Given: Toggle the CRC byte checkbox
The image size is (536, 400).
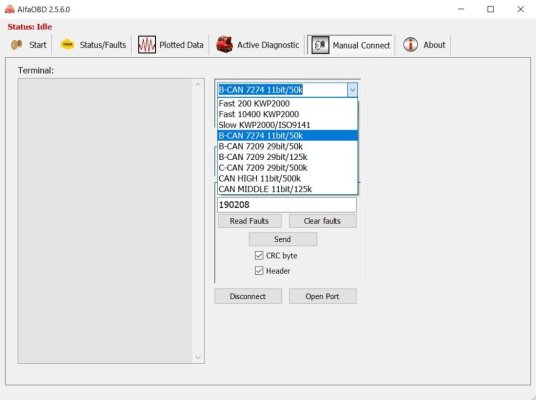Looking at the screenshot, I should point(259,255).
